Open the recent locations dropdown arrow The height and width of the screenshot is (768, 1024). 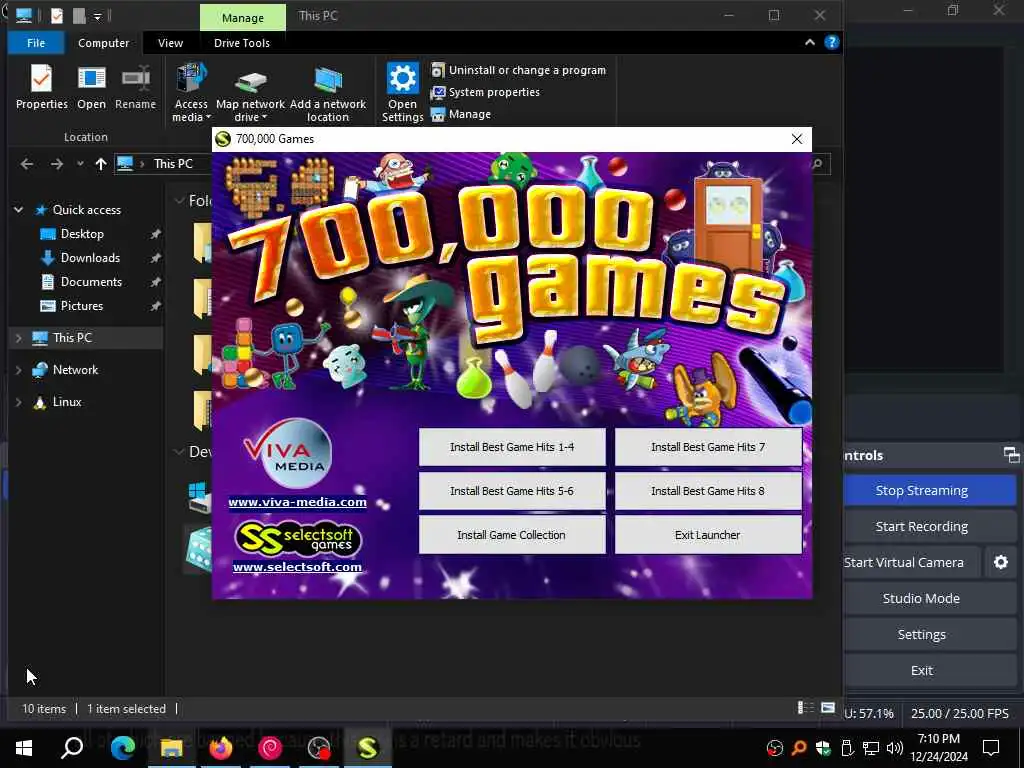click(80, 164)
